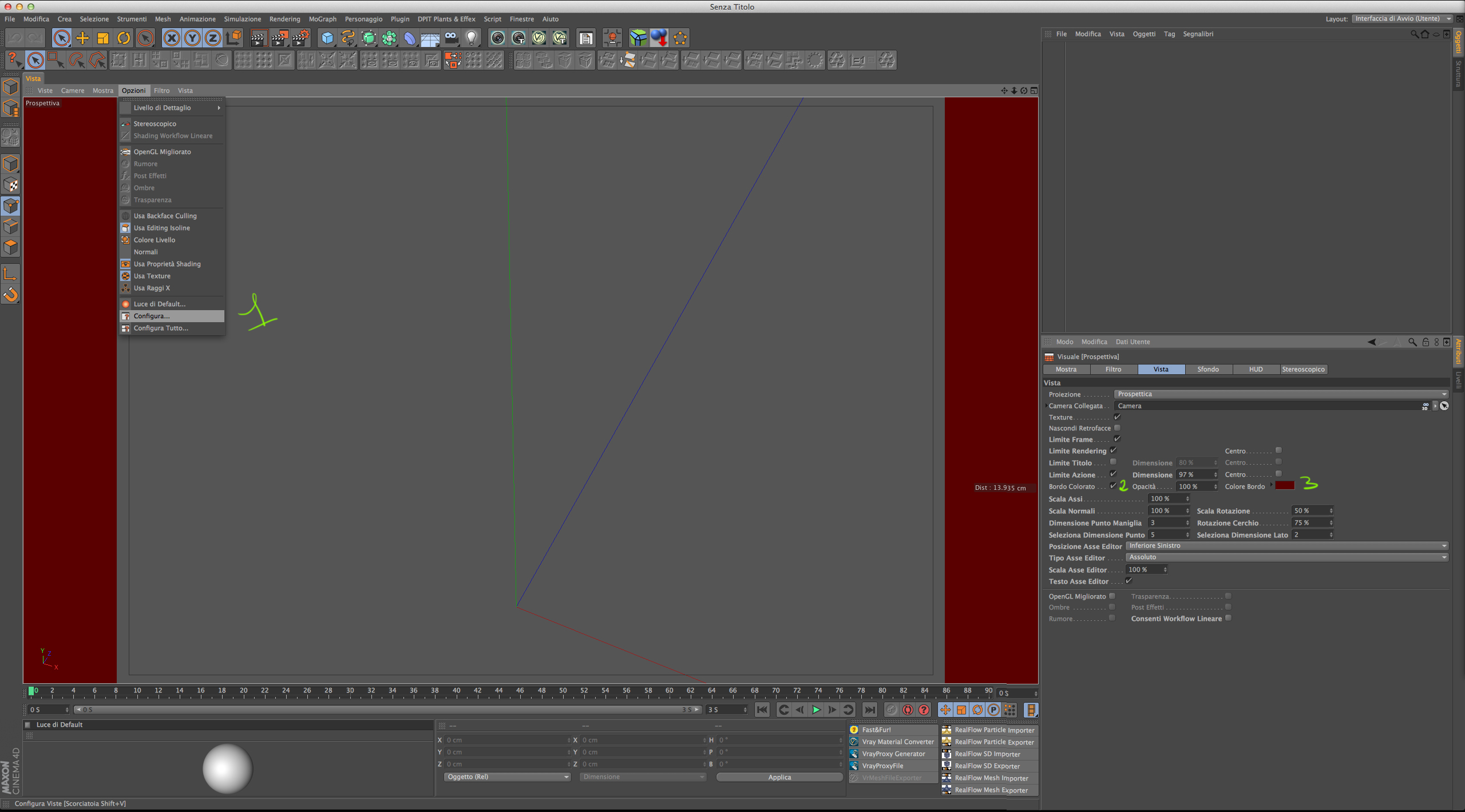Select the Move tool
This screenshot has height=812, width=1465.
[x=82, y=38]
